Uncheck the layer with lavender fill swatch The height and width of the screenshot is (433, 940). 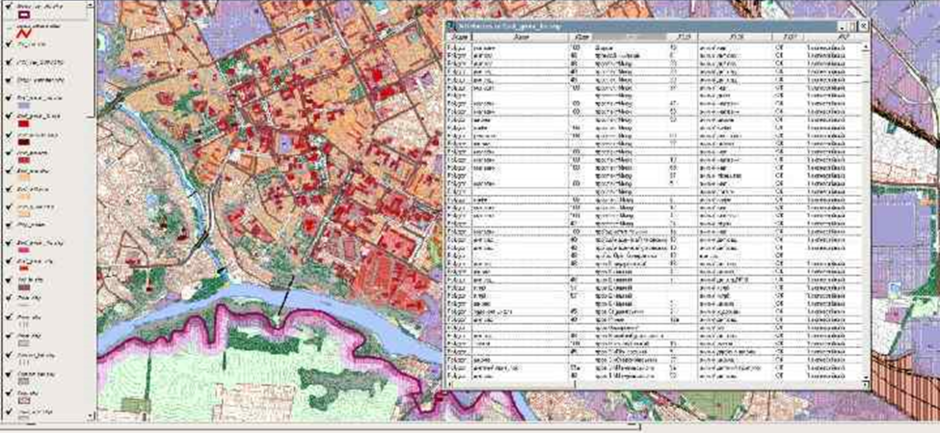click(9, 97)
